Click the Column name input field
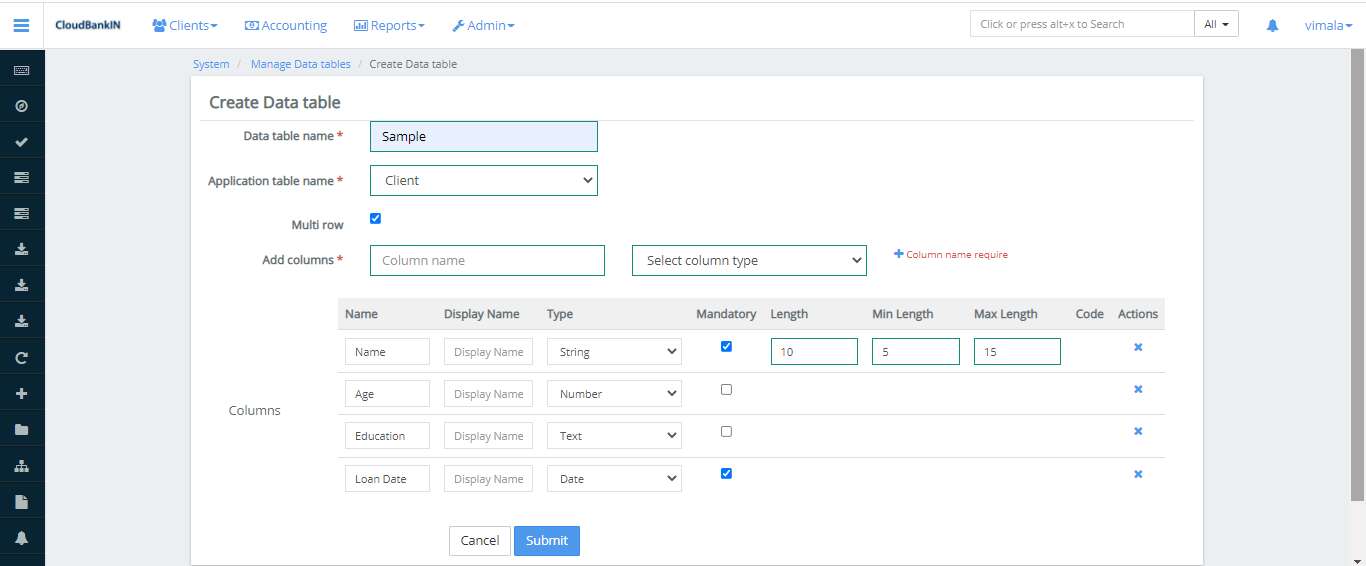The height and width of the screenshot is (566, 1366). click(487, 261)
